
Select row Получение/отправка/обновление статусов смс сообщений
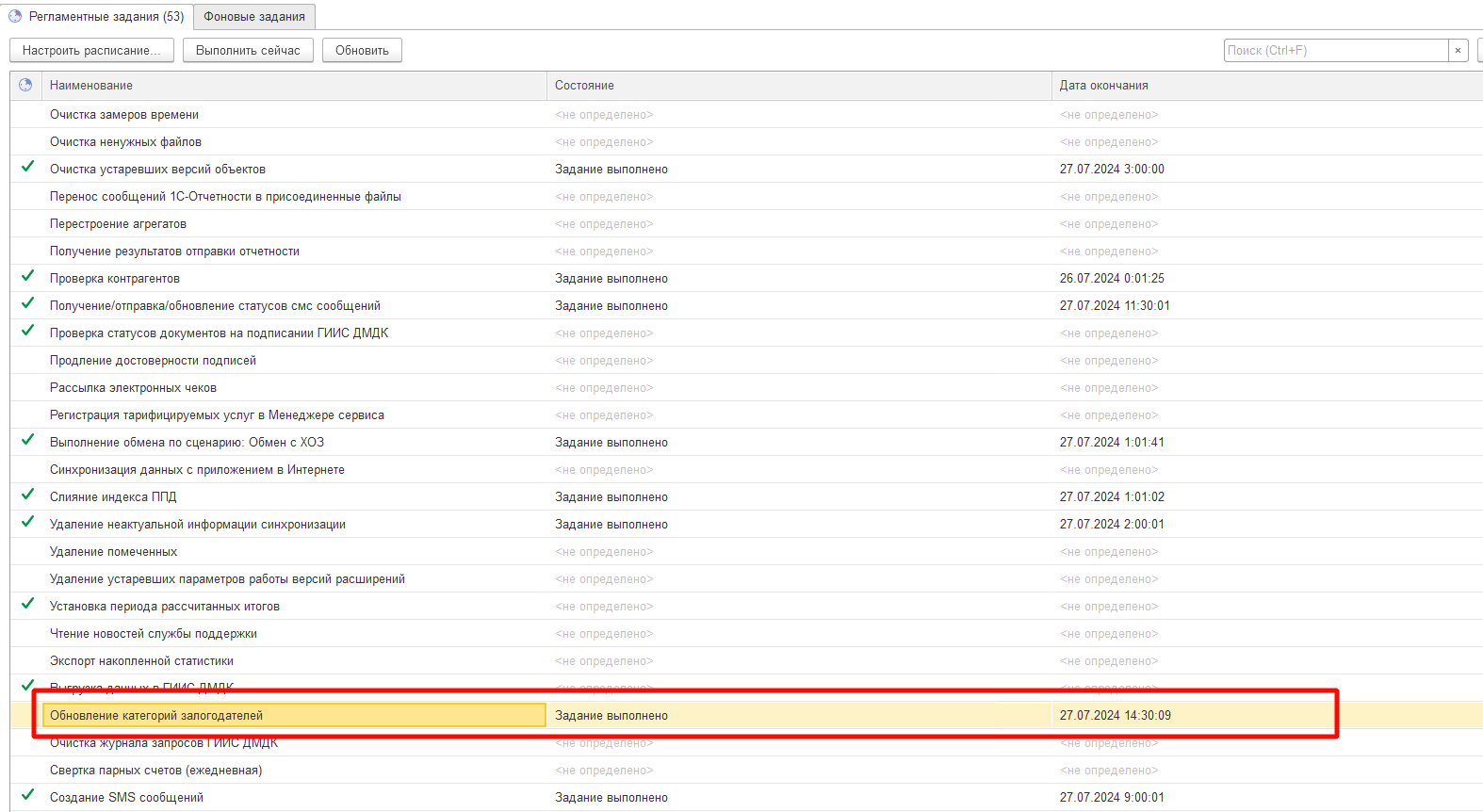tap(746, 305)
